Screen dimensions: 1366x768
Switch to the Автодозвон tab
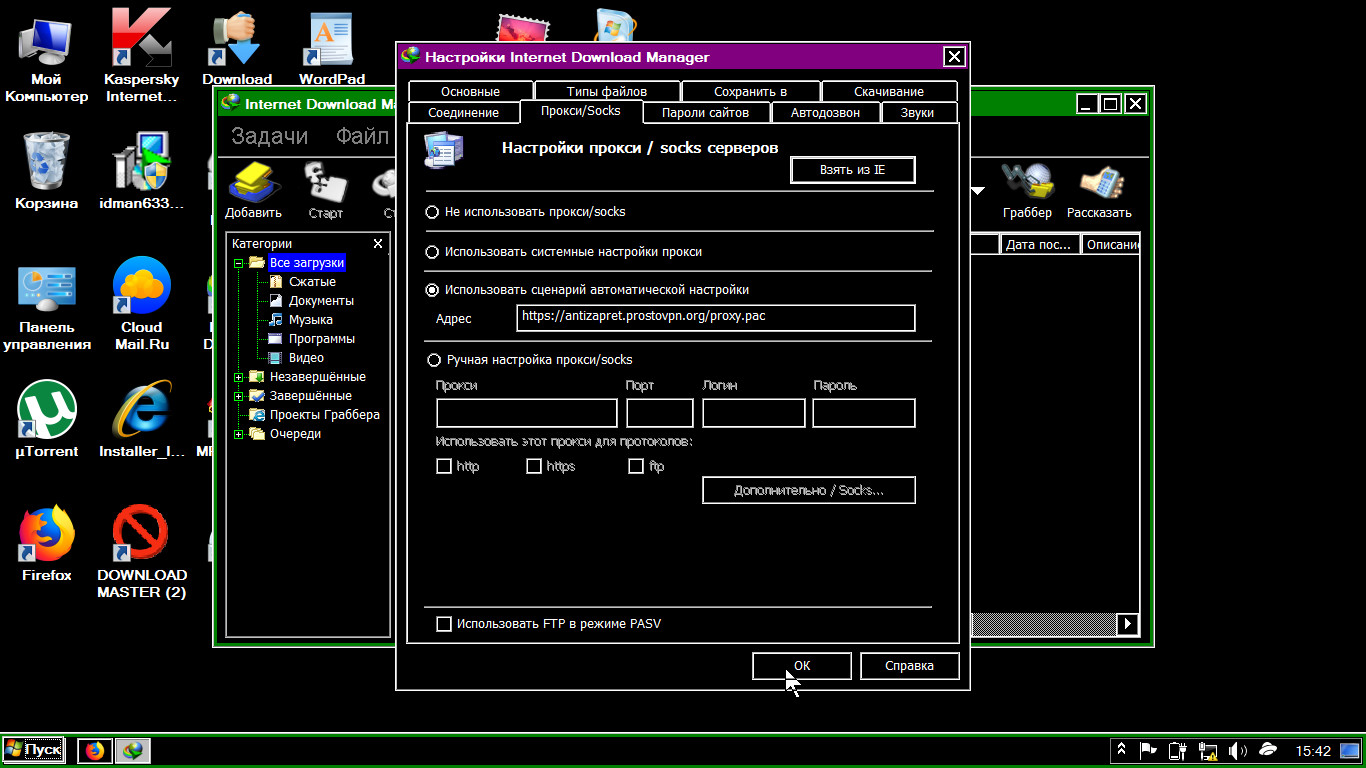826,112
